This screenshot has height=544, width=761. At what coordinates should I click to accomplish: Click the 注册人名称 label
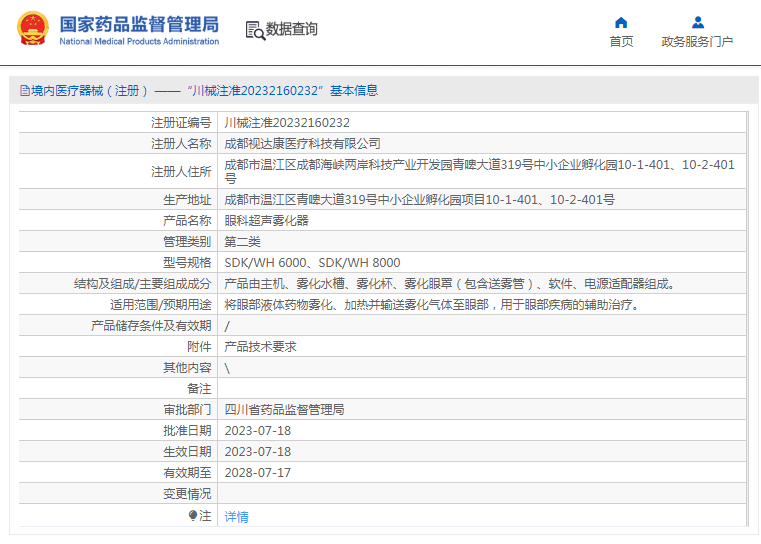coord(181,144)
